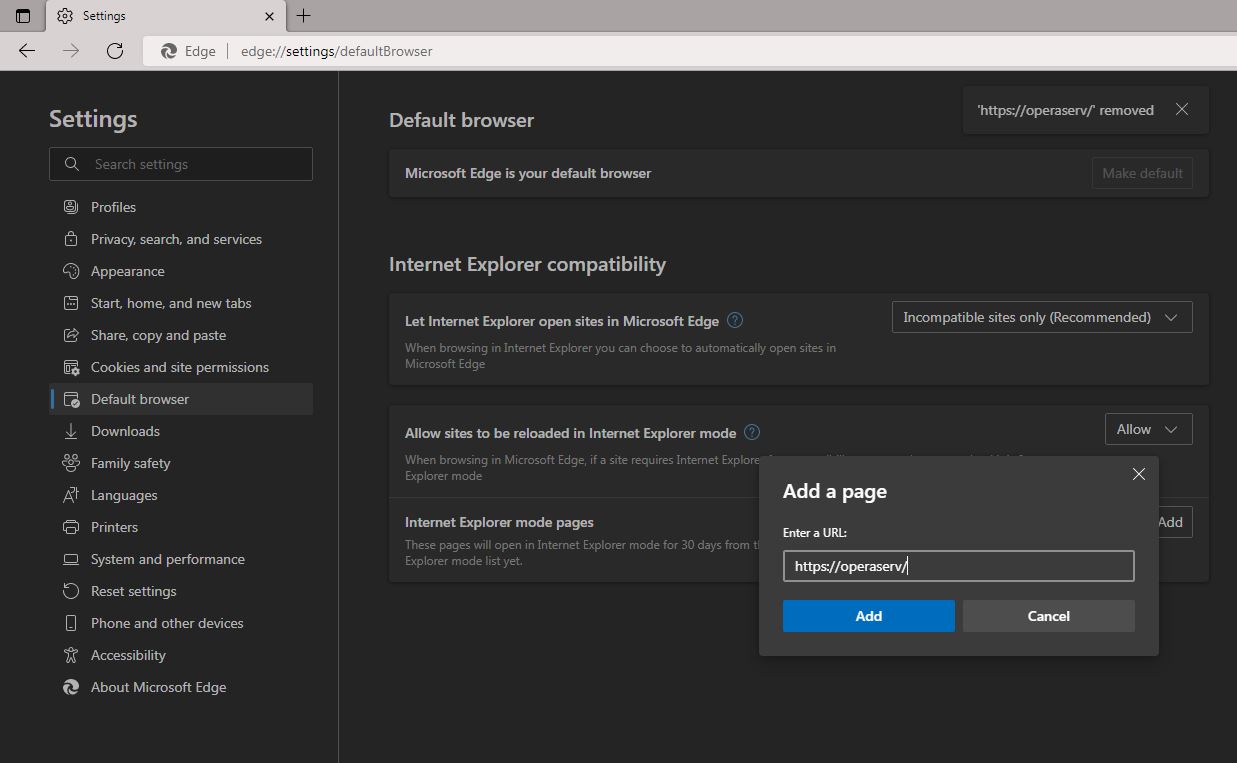Close the Settings tab
The height and width of the screenshot is (763, 1237).
[269, 16]
